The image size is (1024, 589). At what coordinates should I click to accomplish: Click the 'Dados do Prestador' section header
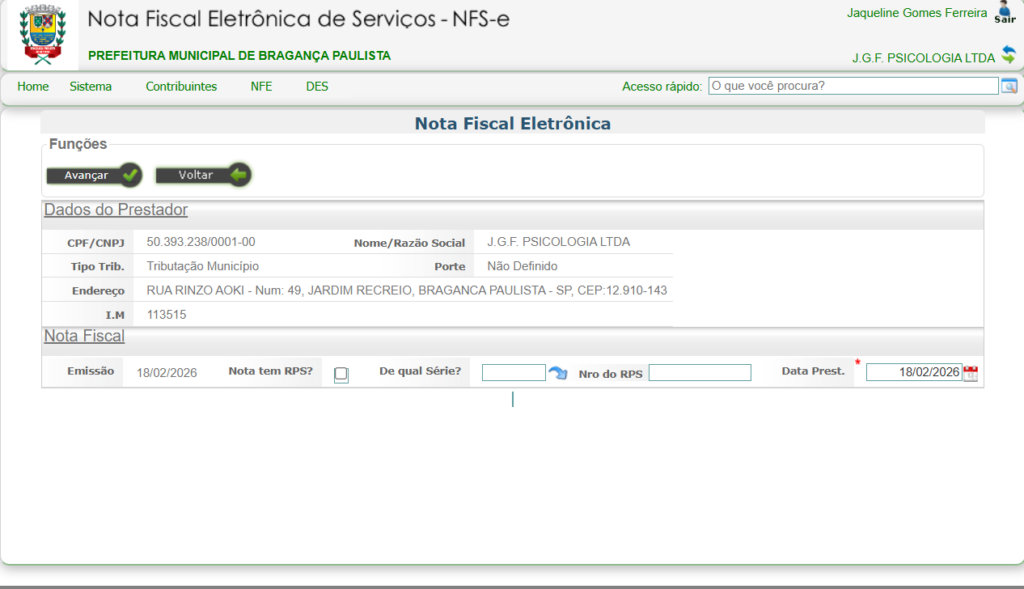116,210
